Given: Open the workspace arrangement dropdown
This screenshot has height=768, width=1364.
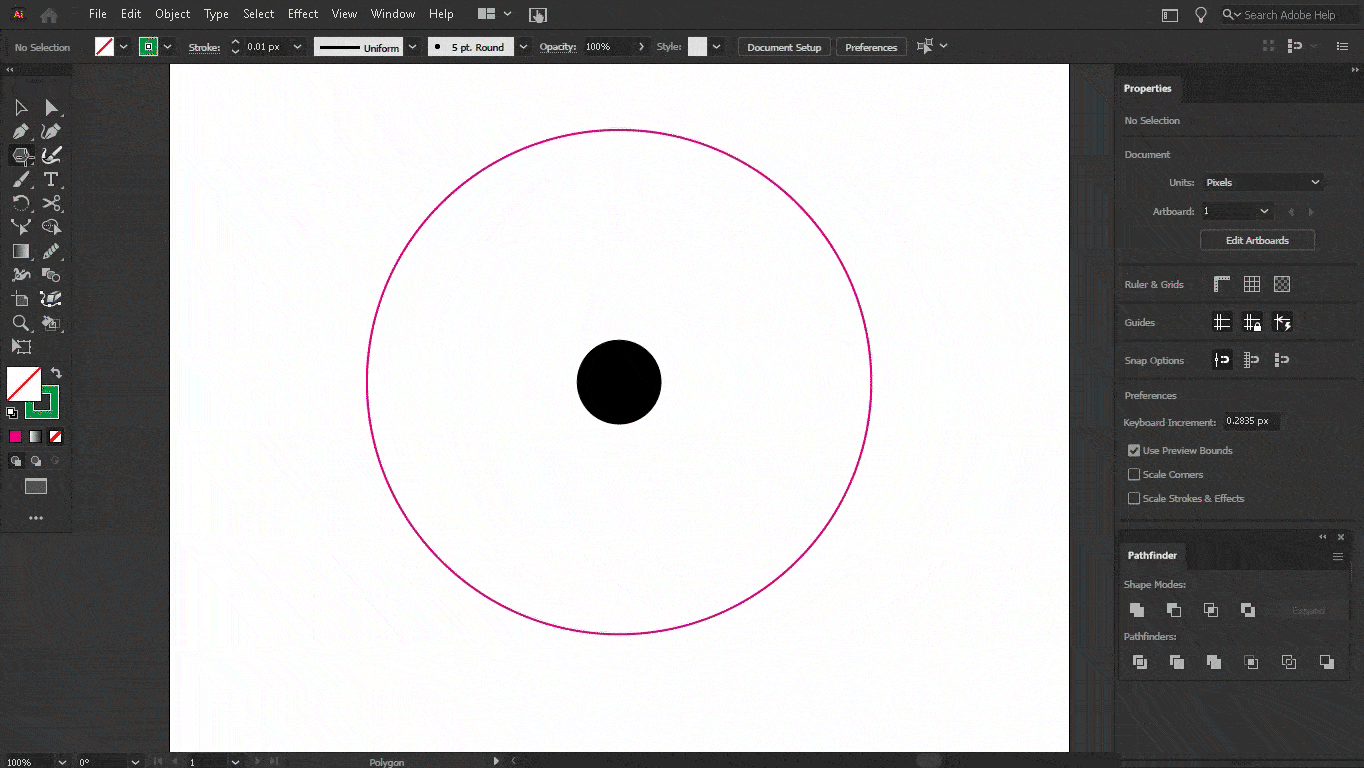Looking at the screenshot, I should click(x=495, y=15).
